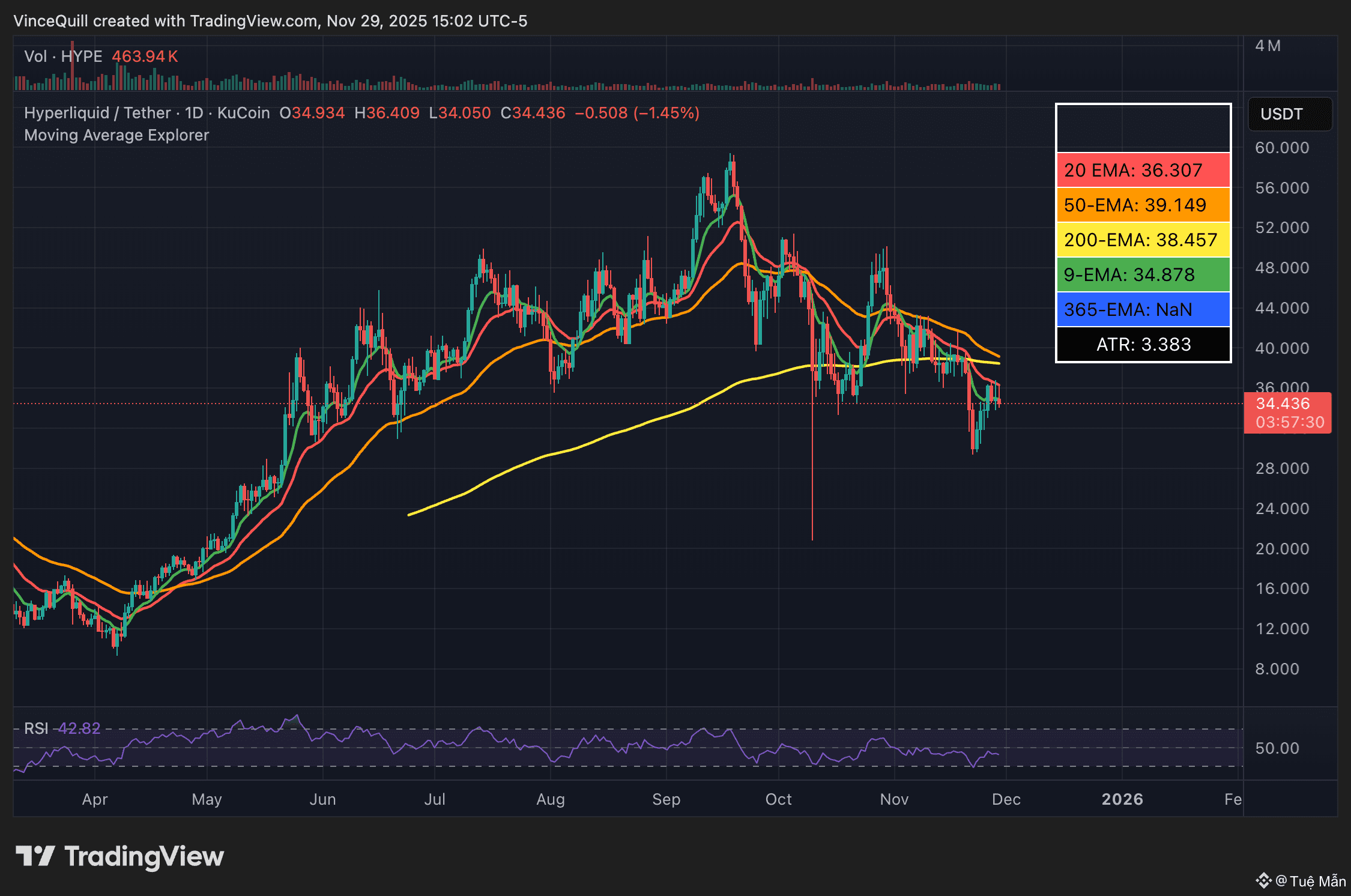The height and width of the screenshot is (896, 1351).
Task: Click the Jun month label on time axis
Action: [x=322, y=799]
